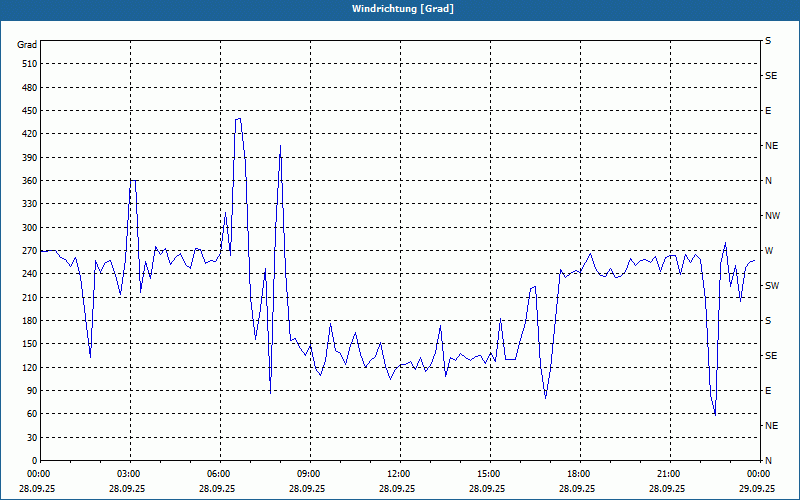This screenshot has width=800, height=500.
Task: Click the NW compass label on right axis
Action: [x=772, y=216]
